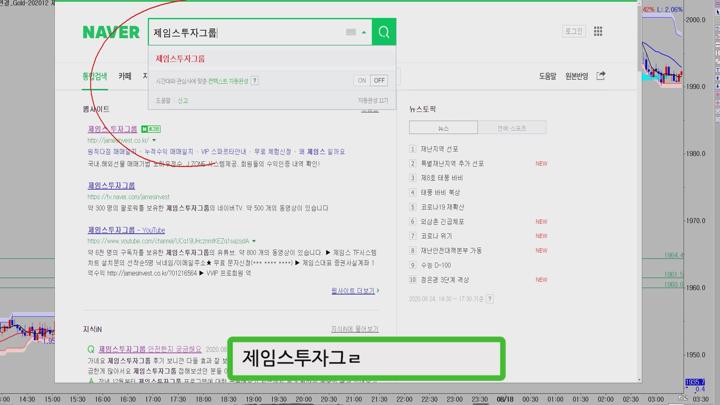The image size is (720, 405).
Task: Click the 도움말 link near 원본반영
Action: (x=547, y=76)
